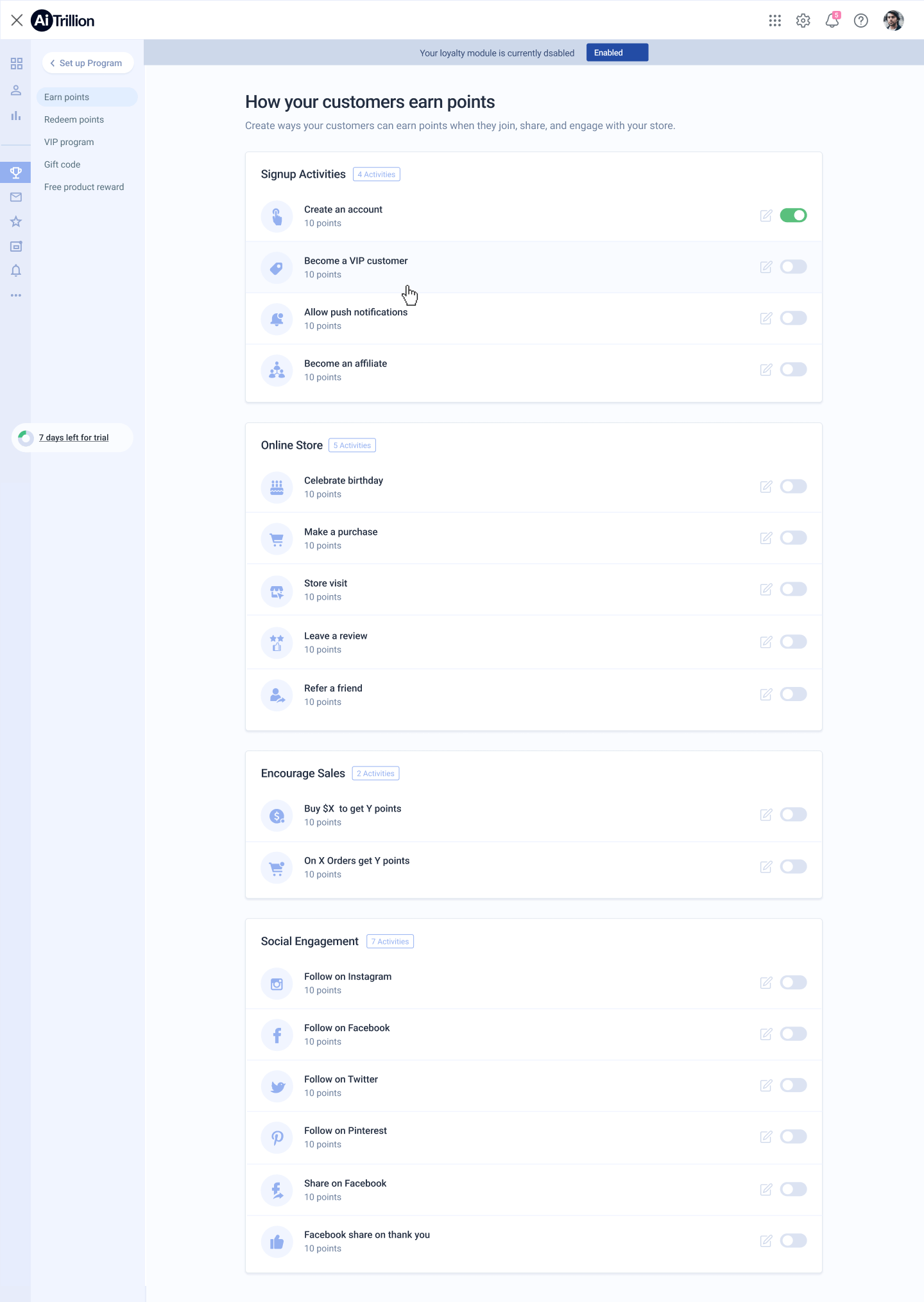The width and height of the screenshot is (924, 1302).
Task: Enable Follow on Pinterest toggle
Action: tap(793, 1136)
